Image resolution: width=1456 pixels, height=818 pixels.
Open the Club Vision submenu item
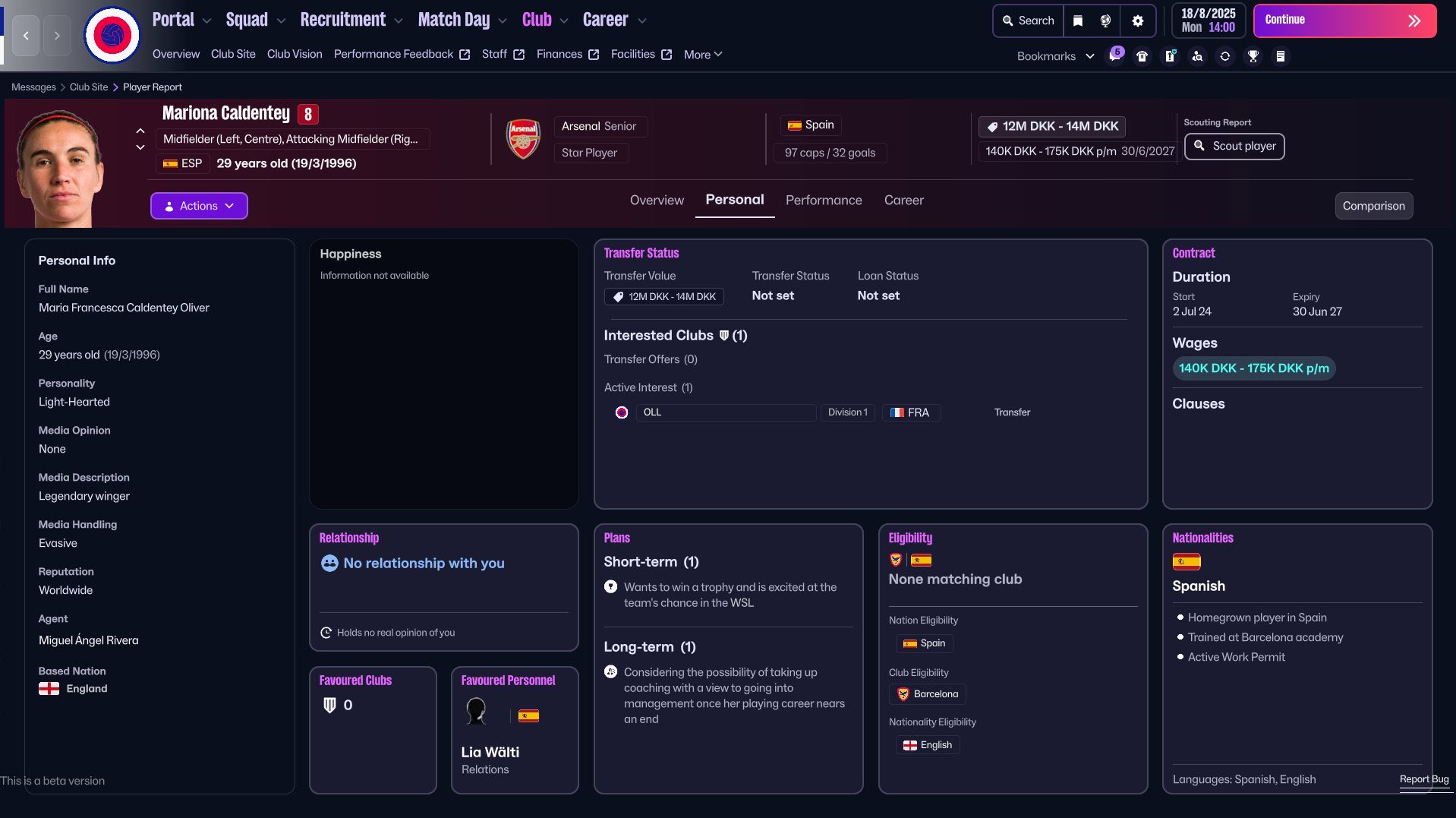[295, 55]
